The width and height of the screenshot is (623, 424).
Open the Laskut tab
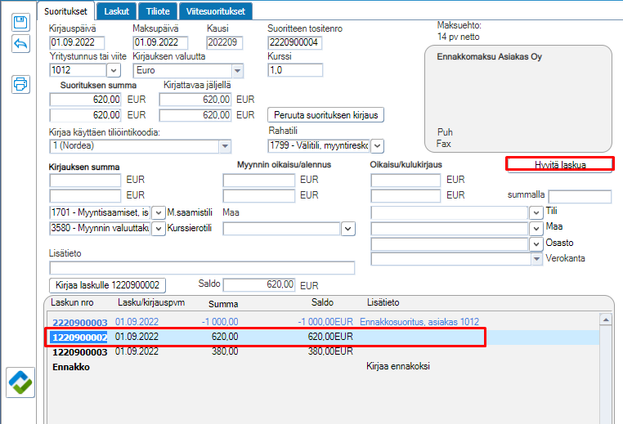pos(116,11)
